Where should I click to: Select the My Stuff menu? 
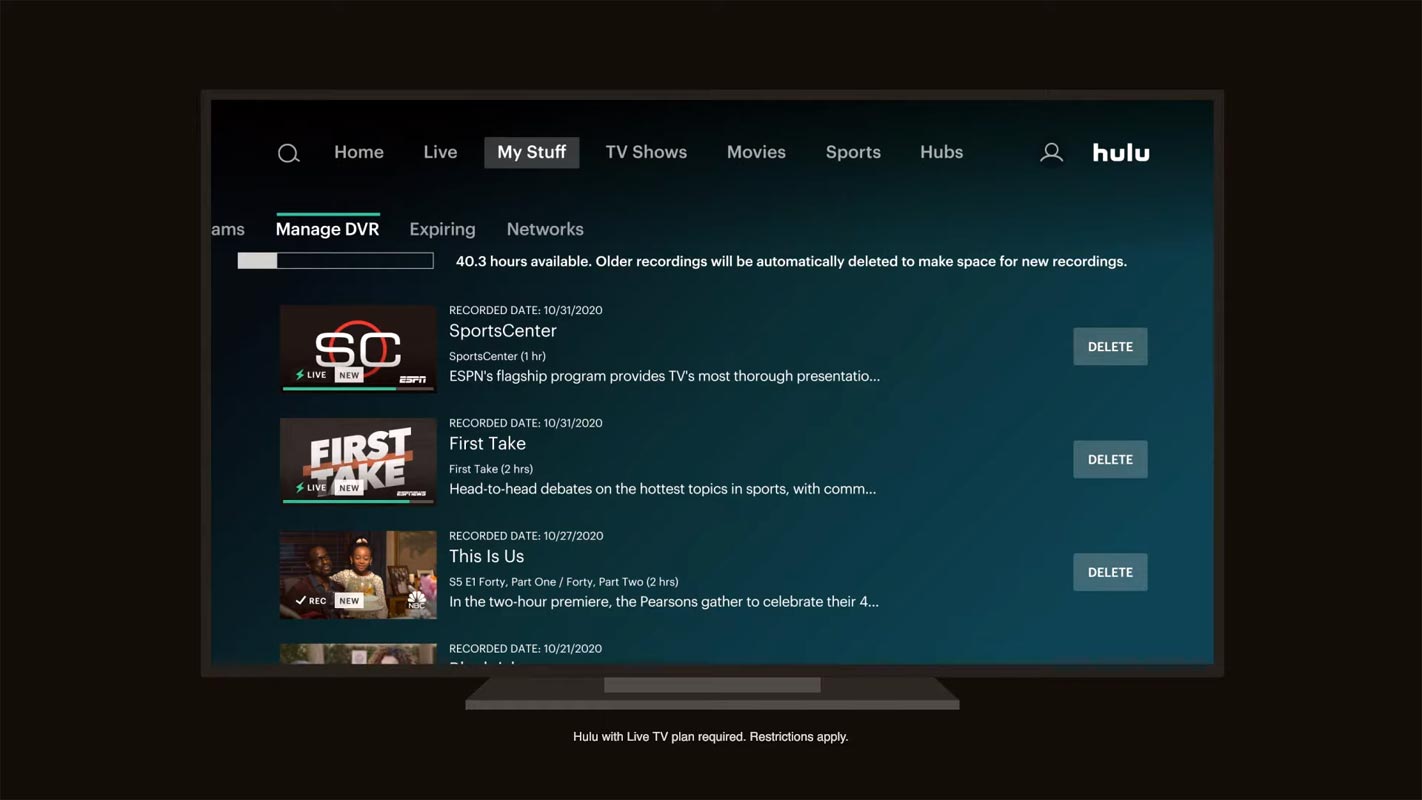click(x=532, y=152)
